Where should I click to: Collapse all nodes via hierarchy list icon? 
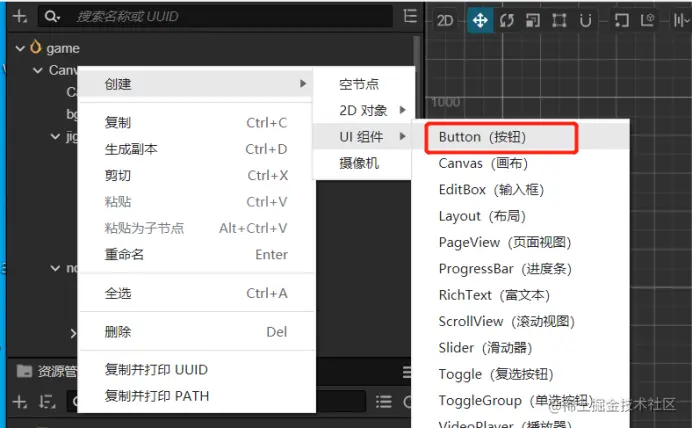(410, 17)
